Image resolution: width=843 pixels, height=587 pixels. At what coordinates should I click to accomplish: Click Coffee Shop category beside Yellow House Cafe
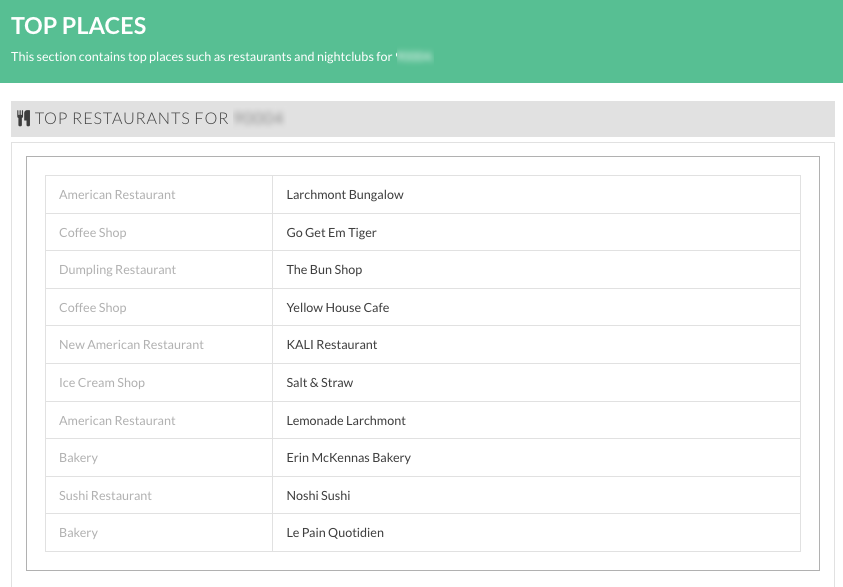(x=92, y=307)
